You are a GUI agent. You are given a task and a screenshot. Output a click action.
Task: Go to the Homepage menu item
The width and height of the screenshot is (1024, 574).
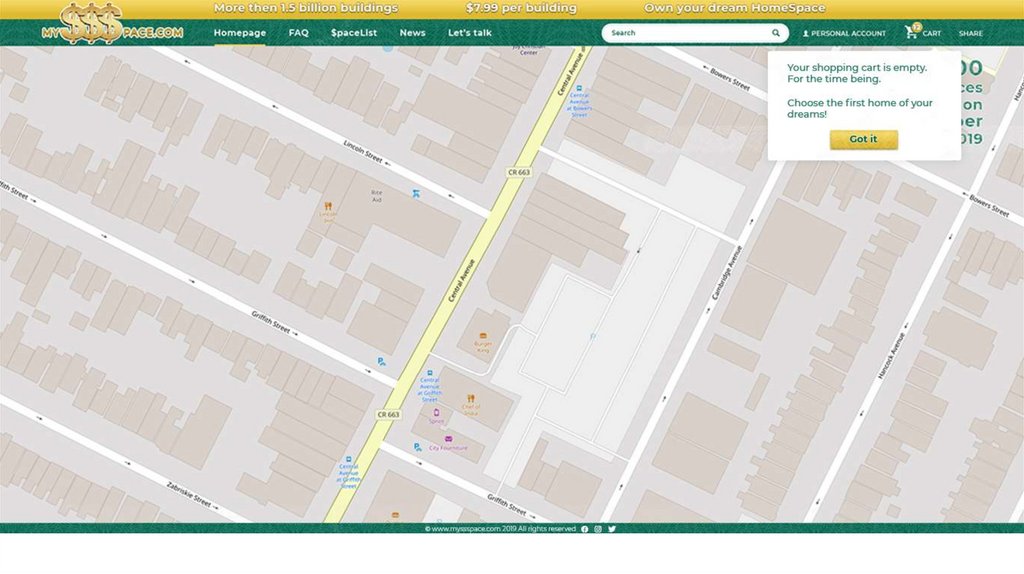[x=240, y=33]
